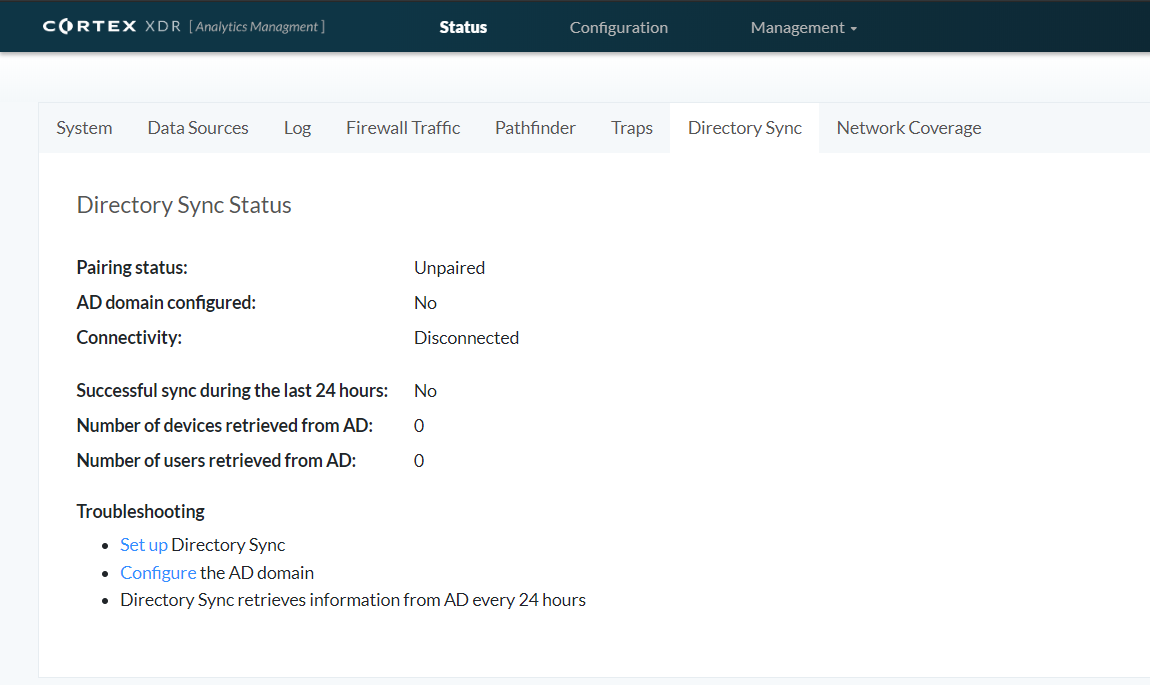This screenshot has width=1150, height=685.
Task: Click the Troubleshooting section heading
Action: click(x=140, y=511)
